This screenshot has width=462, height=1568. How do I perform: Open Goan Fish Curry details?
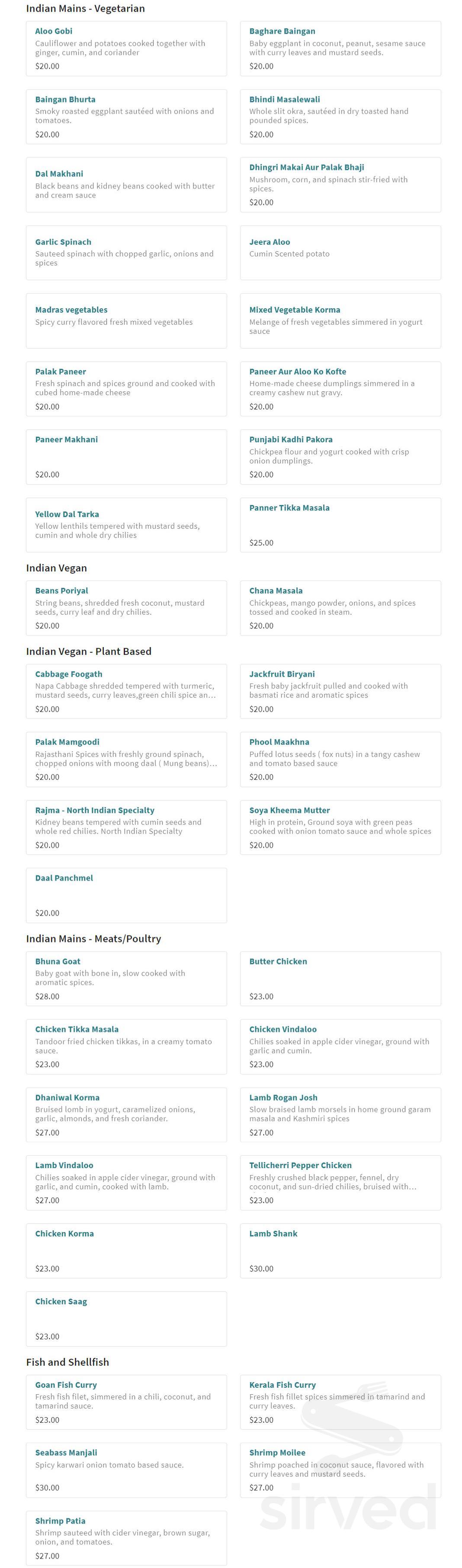pyautogui.click(x=66, y=1385)
